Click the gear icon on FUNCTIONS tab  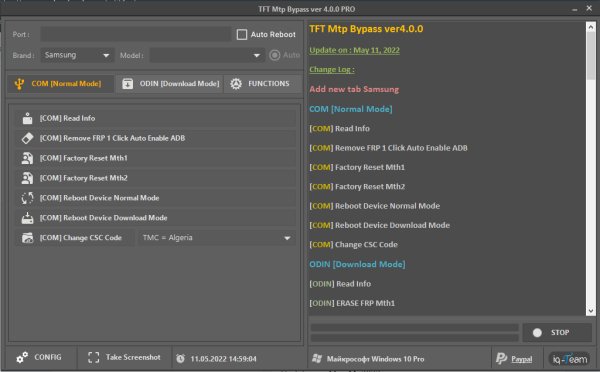[x=236, y=83]
